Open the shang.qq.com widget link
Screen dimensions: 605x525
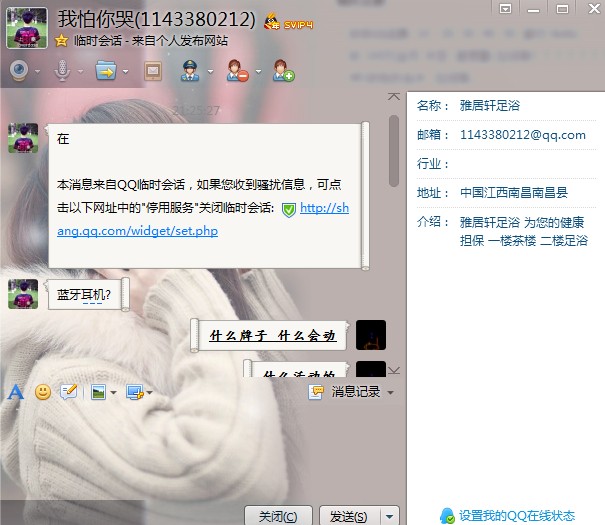137,231
